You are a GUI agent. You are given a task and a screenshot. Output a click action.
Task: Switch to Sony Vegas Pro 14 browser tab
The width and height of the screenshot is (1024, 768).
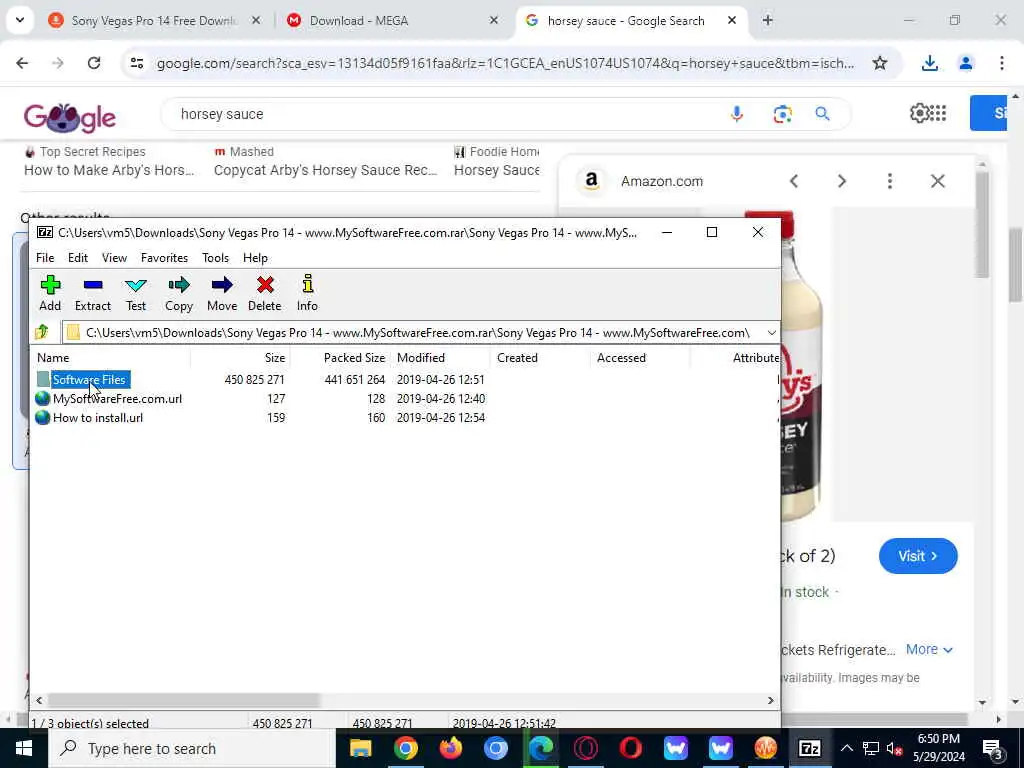(155, 21)
